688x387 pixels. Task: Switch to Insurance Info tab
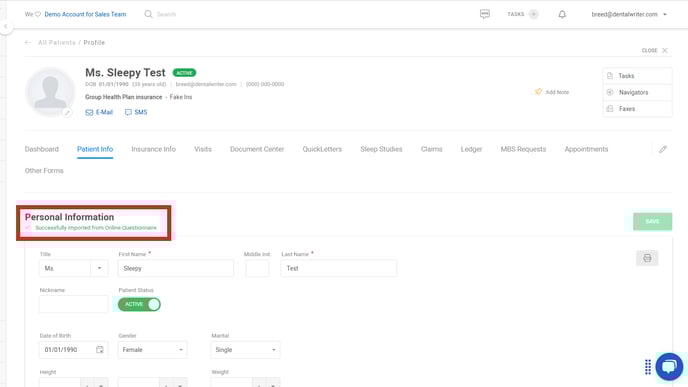(x=154, y=149)
